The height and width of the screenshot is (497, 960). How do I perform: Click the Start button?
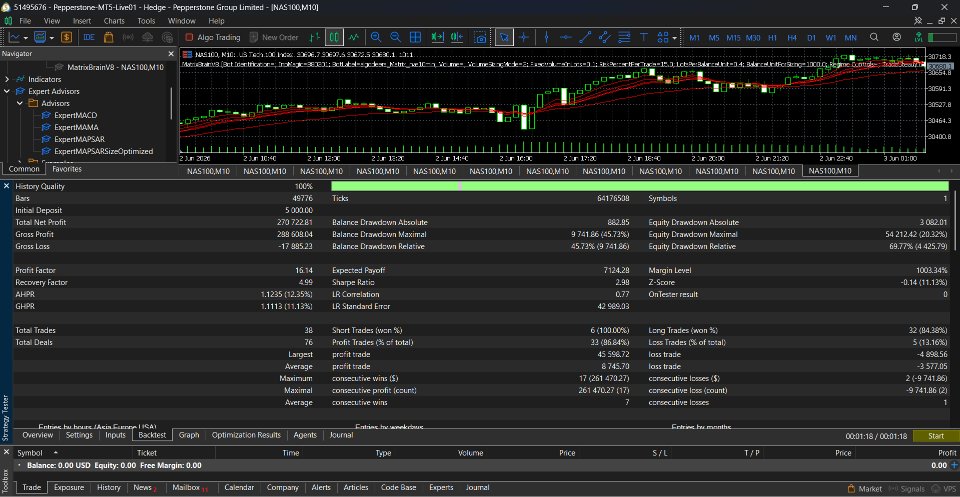[936, 436]
